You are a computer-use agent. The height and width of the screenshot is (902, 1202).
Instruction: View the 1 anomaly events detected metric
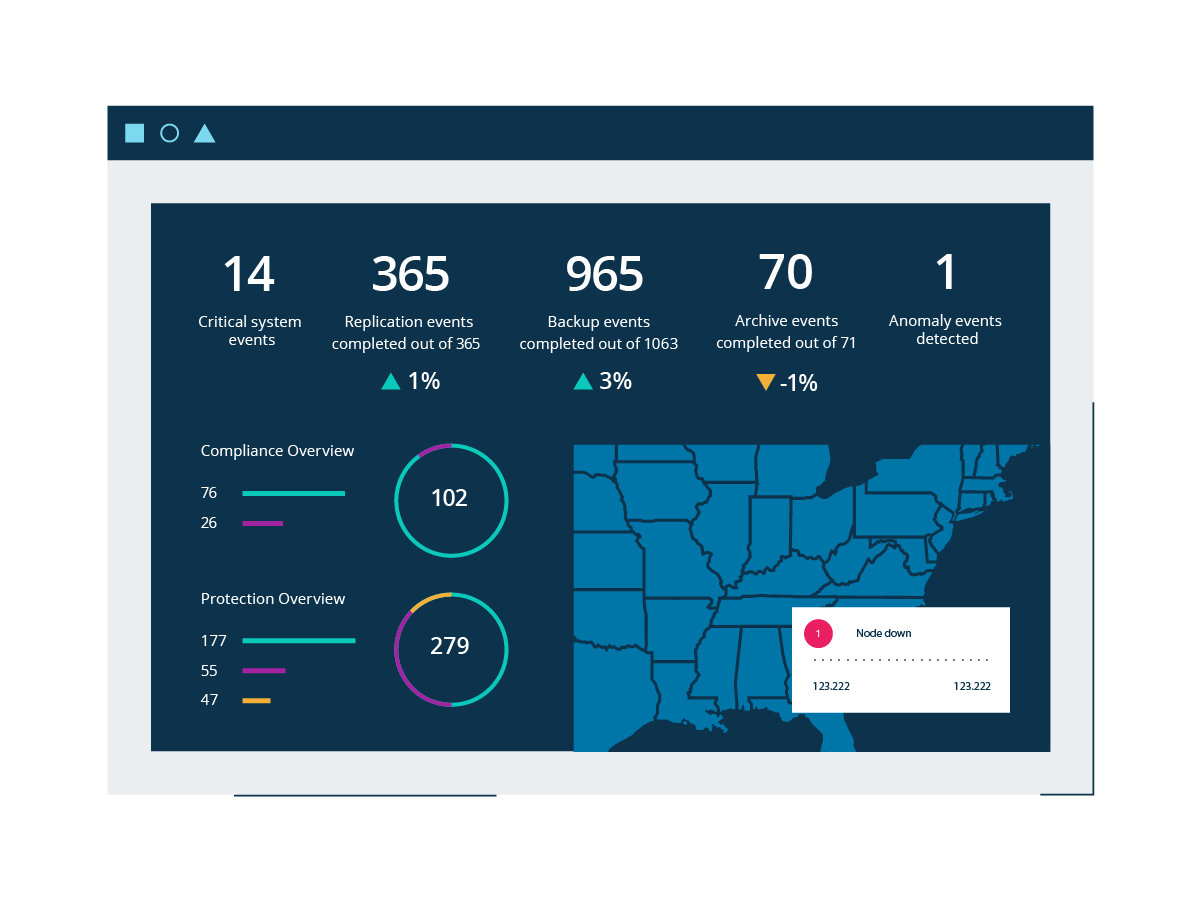pyautogui.click(x=945, y=273)
